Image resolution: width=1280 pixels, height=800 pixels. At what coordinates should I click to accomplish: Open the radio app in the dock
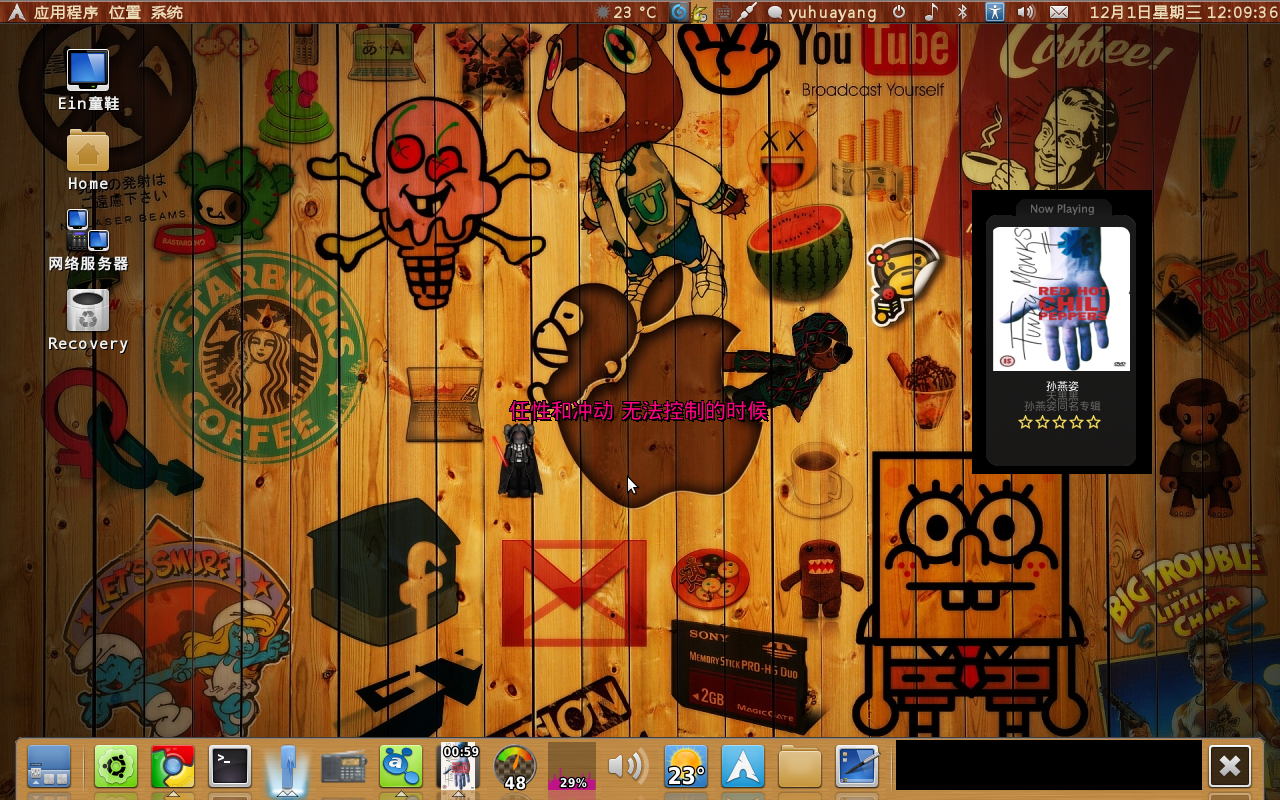[344, 768]
